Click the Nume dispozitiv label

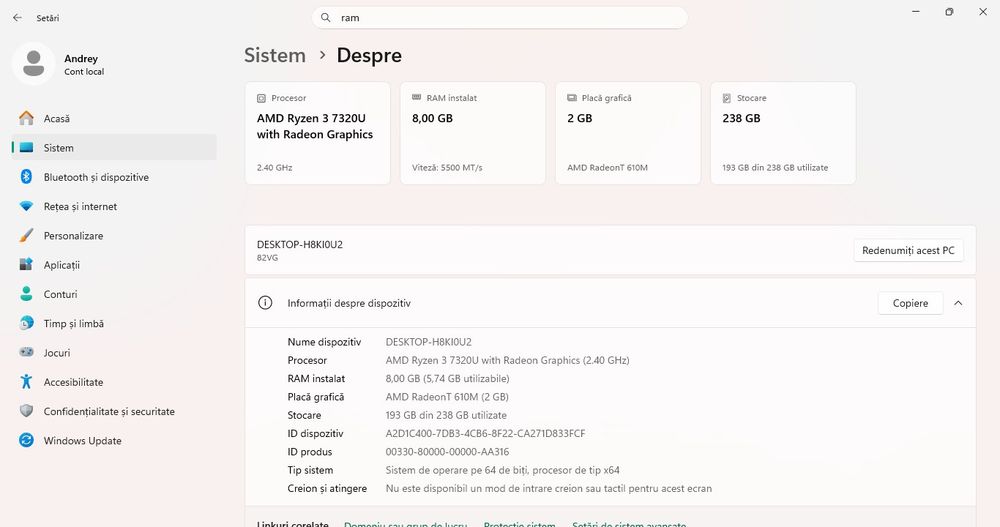324,342
